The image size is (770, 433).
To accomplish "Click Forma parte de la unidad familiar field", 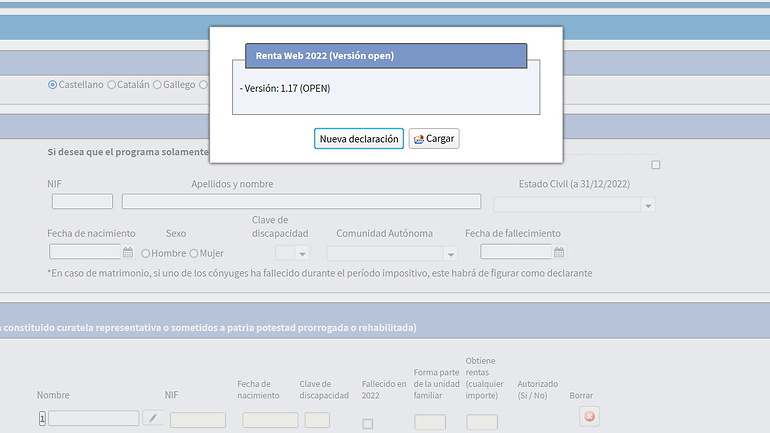I will point(430,422).
